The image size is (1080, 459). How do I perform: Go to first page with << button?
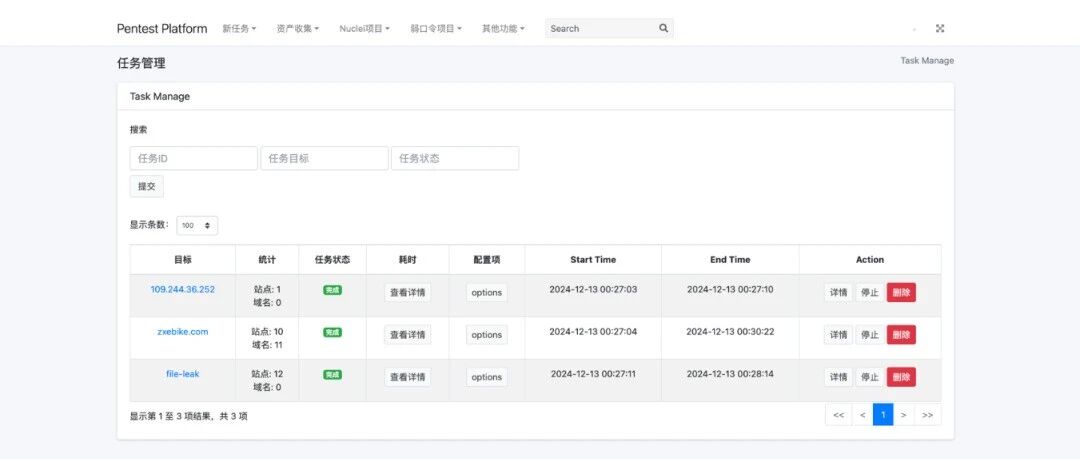click(x=838, y=415)
